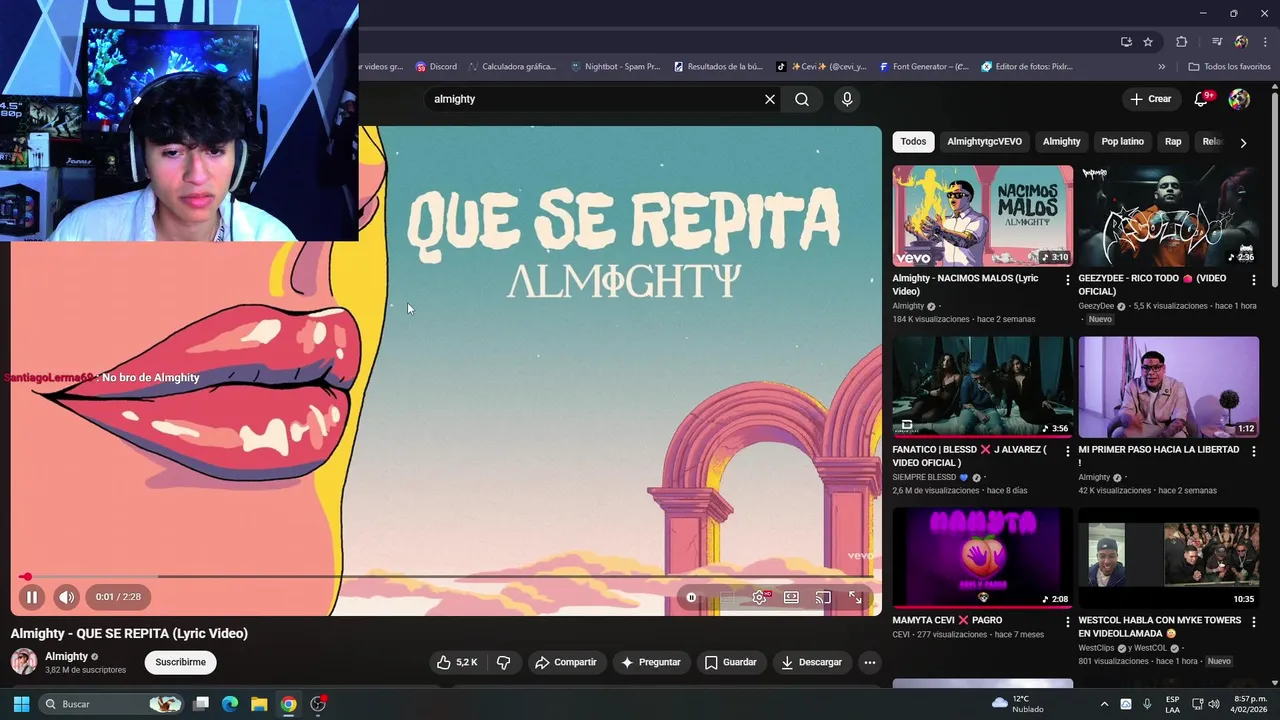Screen dimensions: 1280x720
Task: Select the Pop latino chip
Action: (1122, 142)
